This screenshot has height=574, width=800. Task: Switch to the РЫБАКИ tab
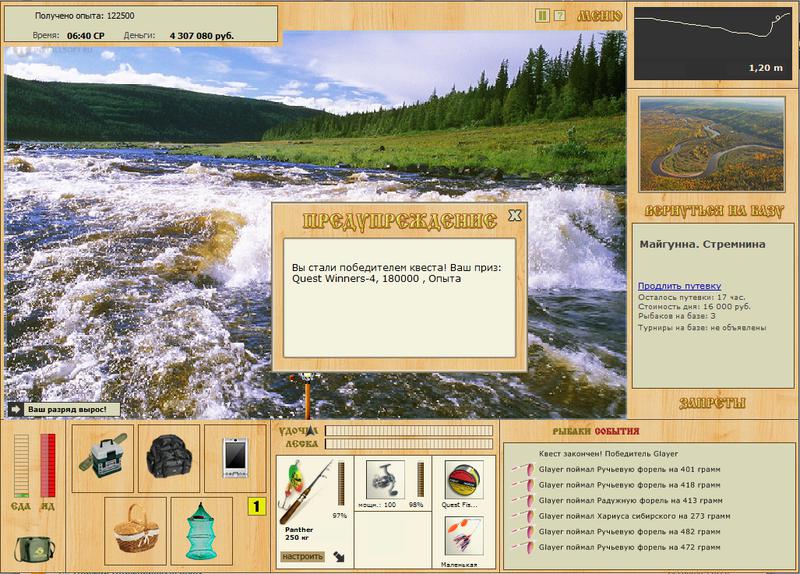(572, 432)
